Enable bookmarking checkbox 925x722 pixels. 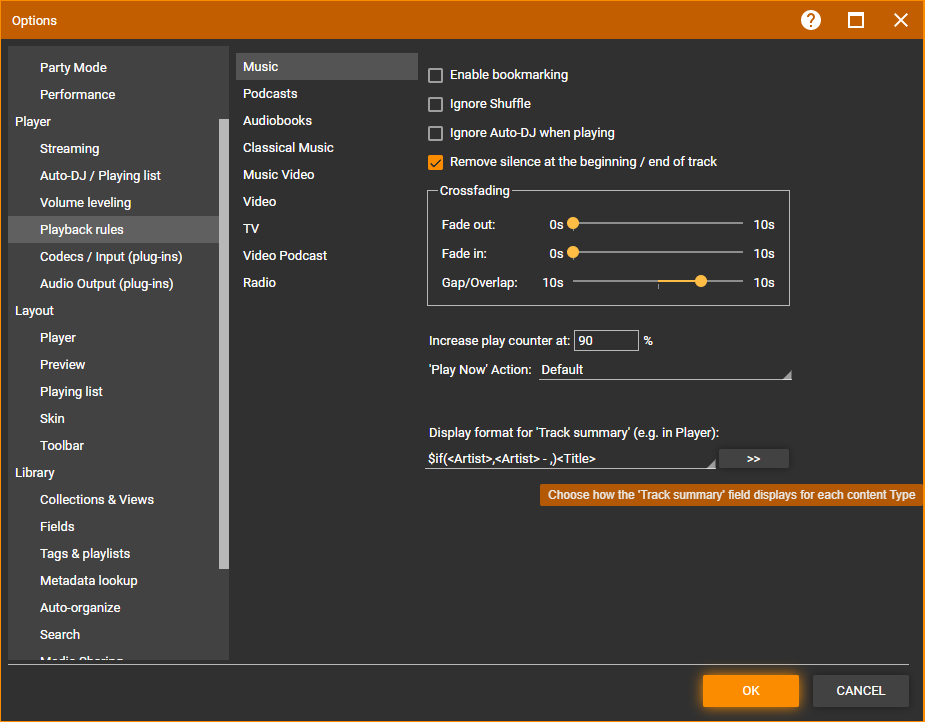tap(435, 75)
